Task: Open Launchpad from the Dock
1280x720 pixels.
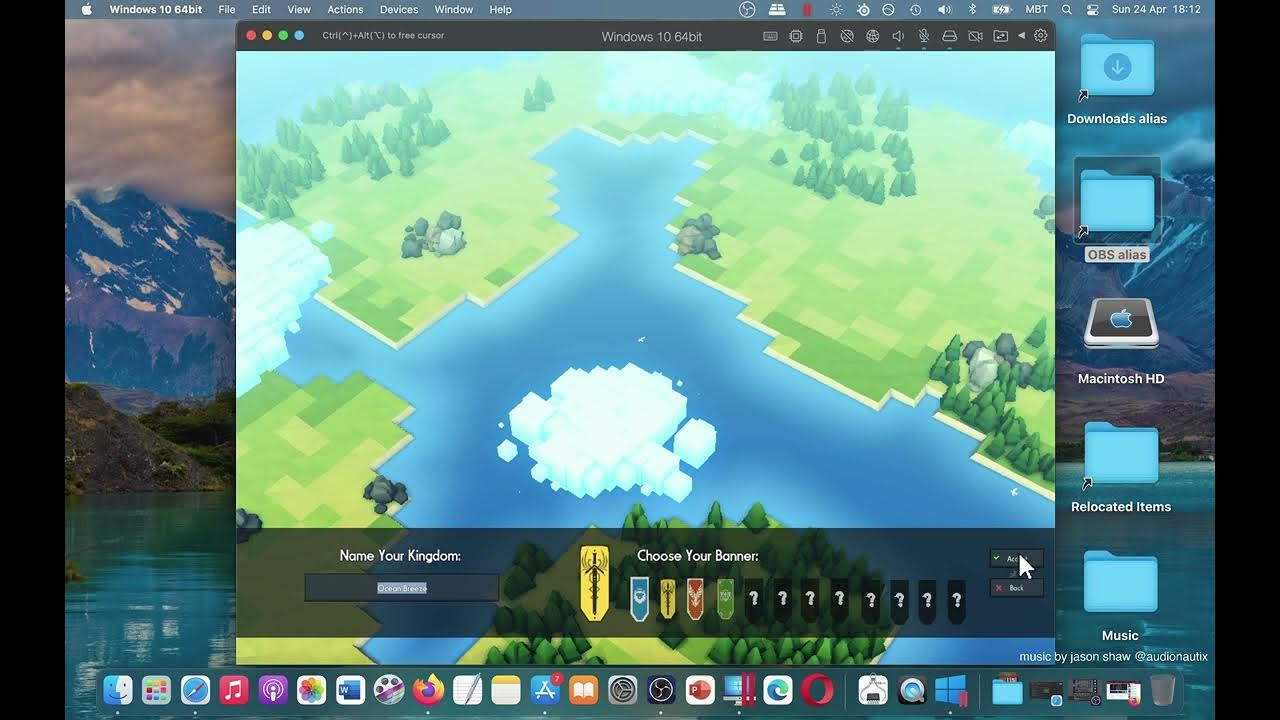Action: (156, 690)
